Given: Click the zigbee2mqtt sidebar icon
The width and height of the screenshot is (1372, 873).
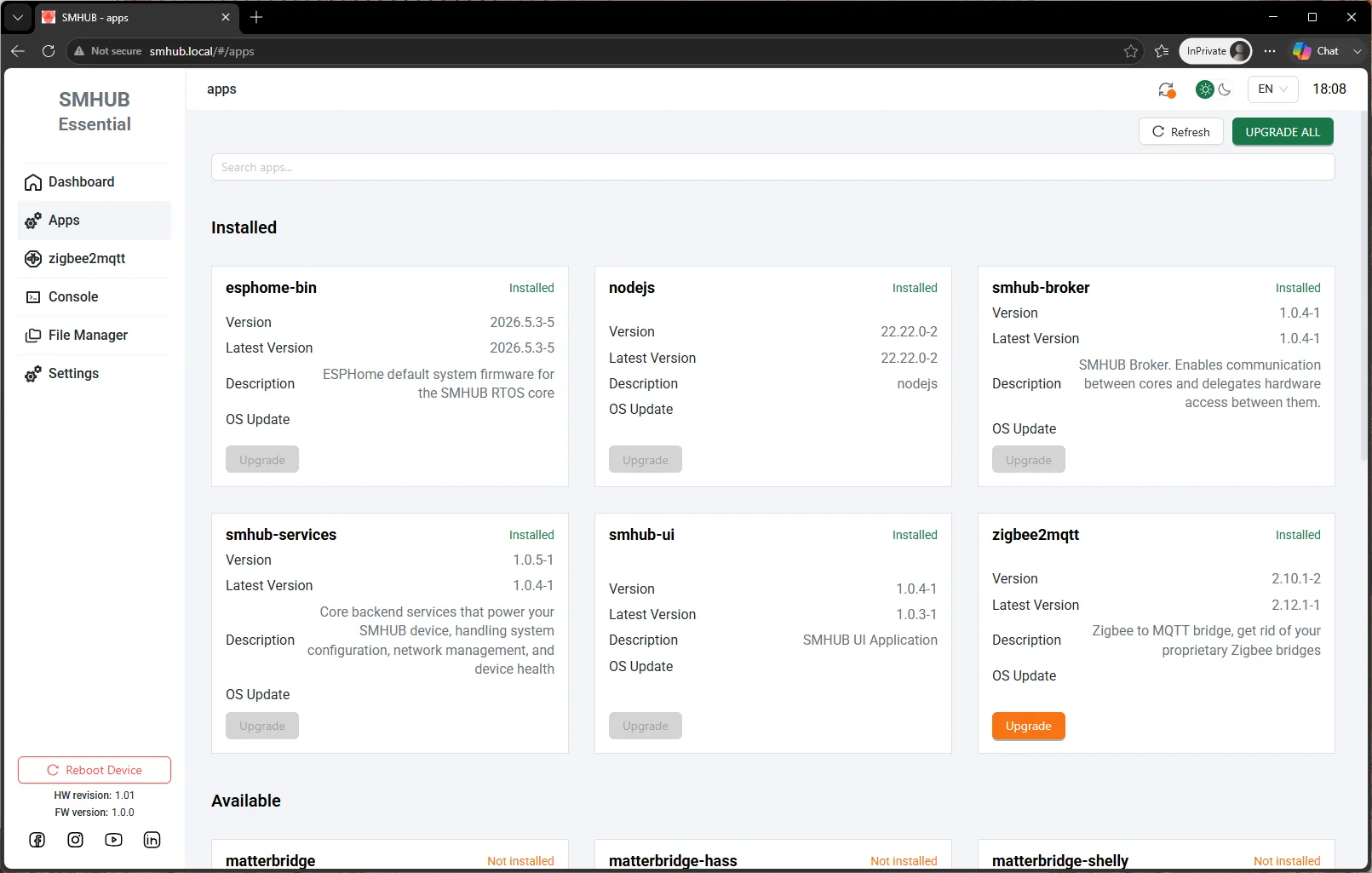Looking at the screenshot, I should pos(33,259).
